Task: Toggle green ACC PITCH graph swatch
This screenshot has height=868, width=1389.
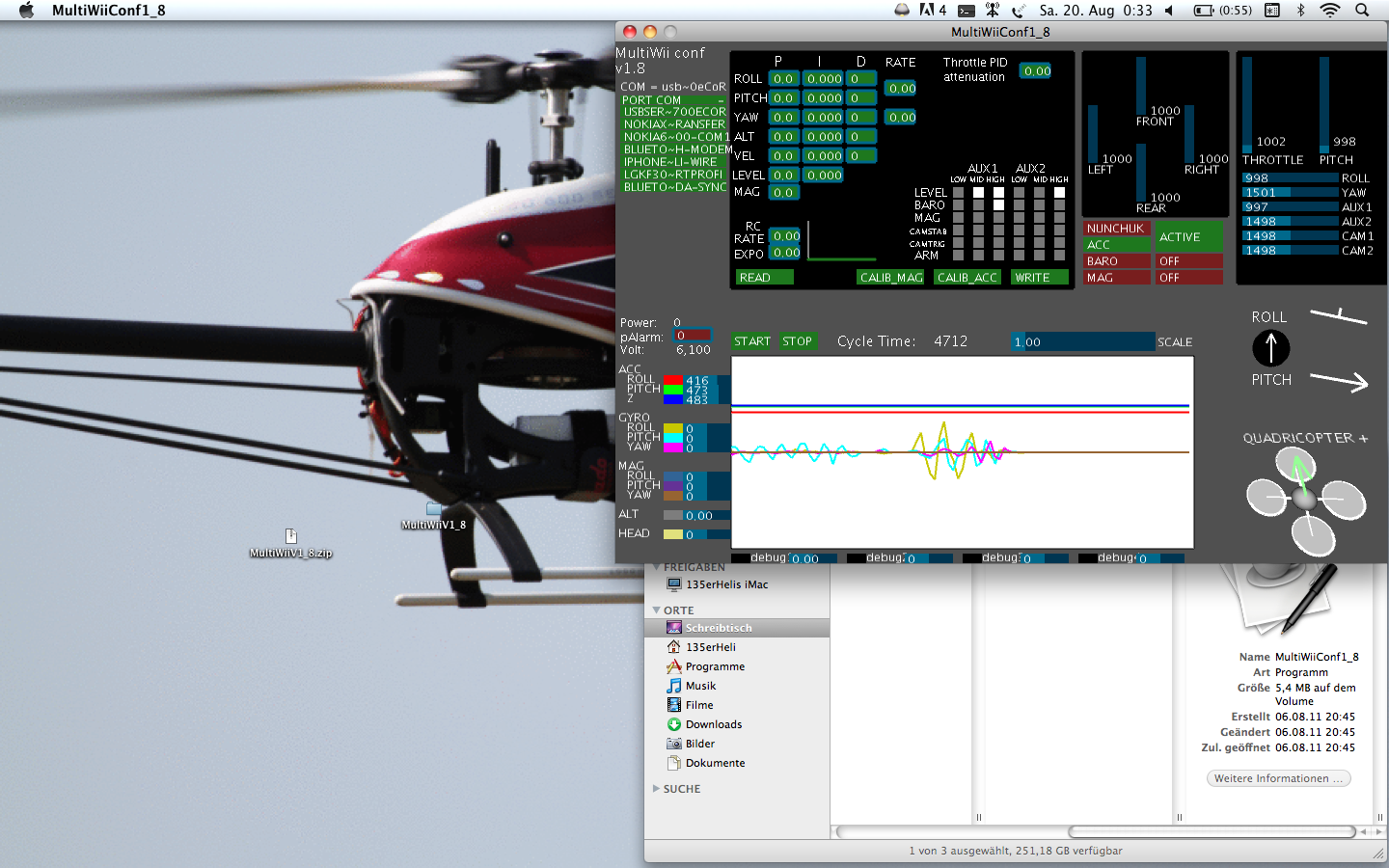Action: click(x=672, y=391)
